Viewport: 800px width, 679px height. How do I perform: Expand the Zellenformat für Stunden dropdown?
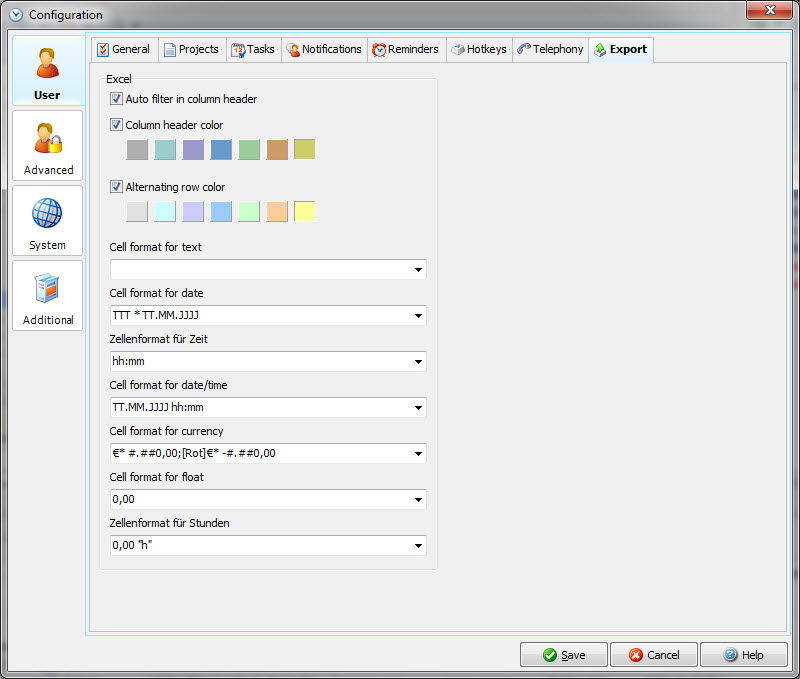point(416,546)
